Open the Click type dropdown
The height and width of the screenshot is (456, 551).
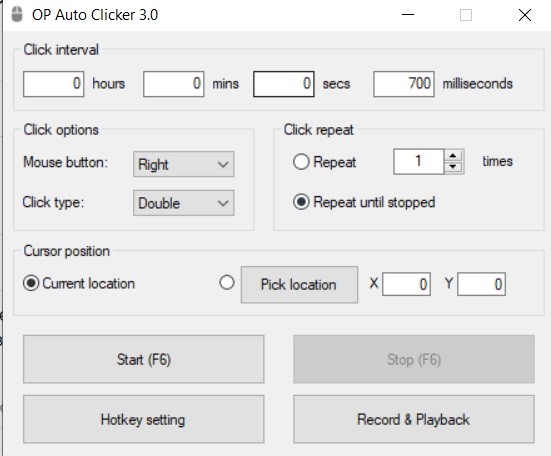coord(183,203)
